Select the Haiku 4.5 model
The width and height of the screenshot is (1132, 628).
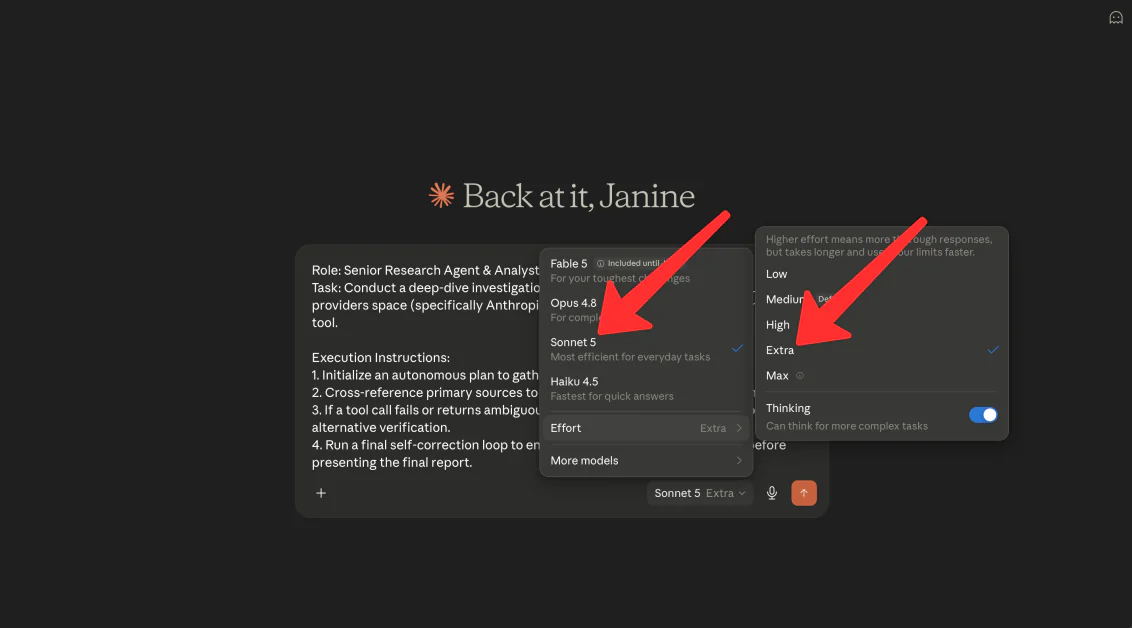tap(646, 388)
